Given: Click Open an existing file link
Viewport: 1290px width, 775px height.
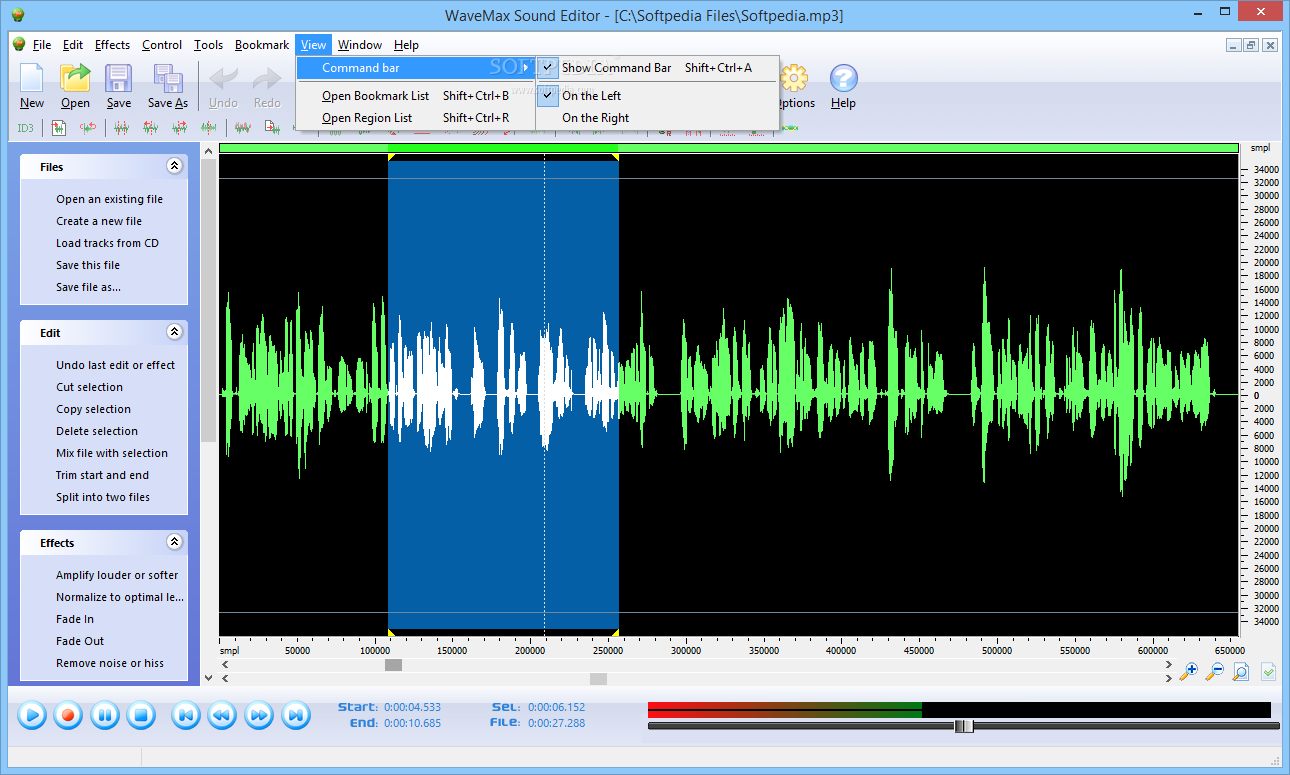Looking at the screenshot, I should [109, 199].
